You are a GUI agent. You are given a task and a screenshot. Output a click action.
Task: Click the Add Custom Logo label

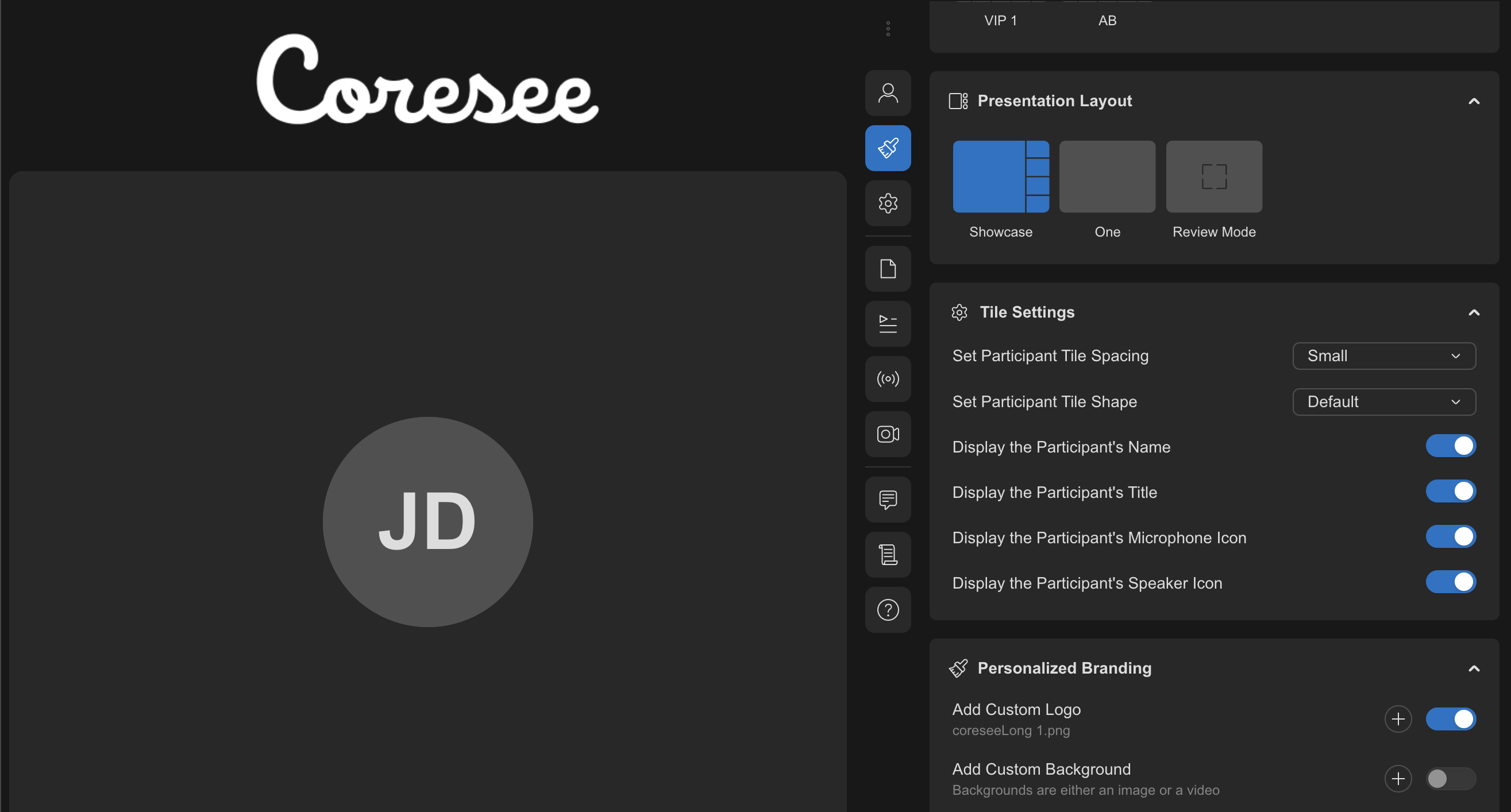[1016, 709]
